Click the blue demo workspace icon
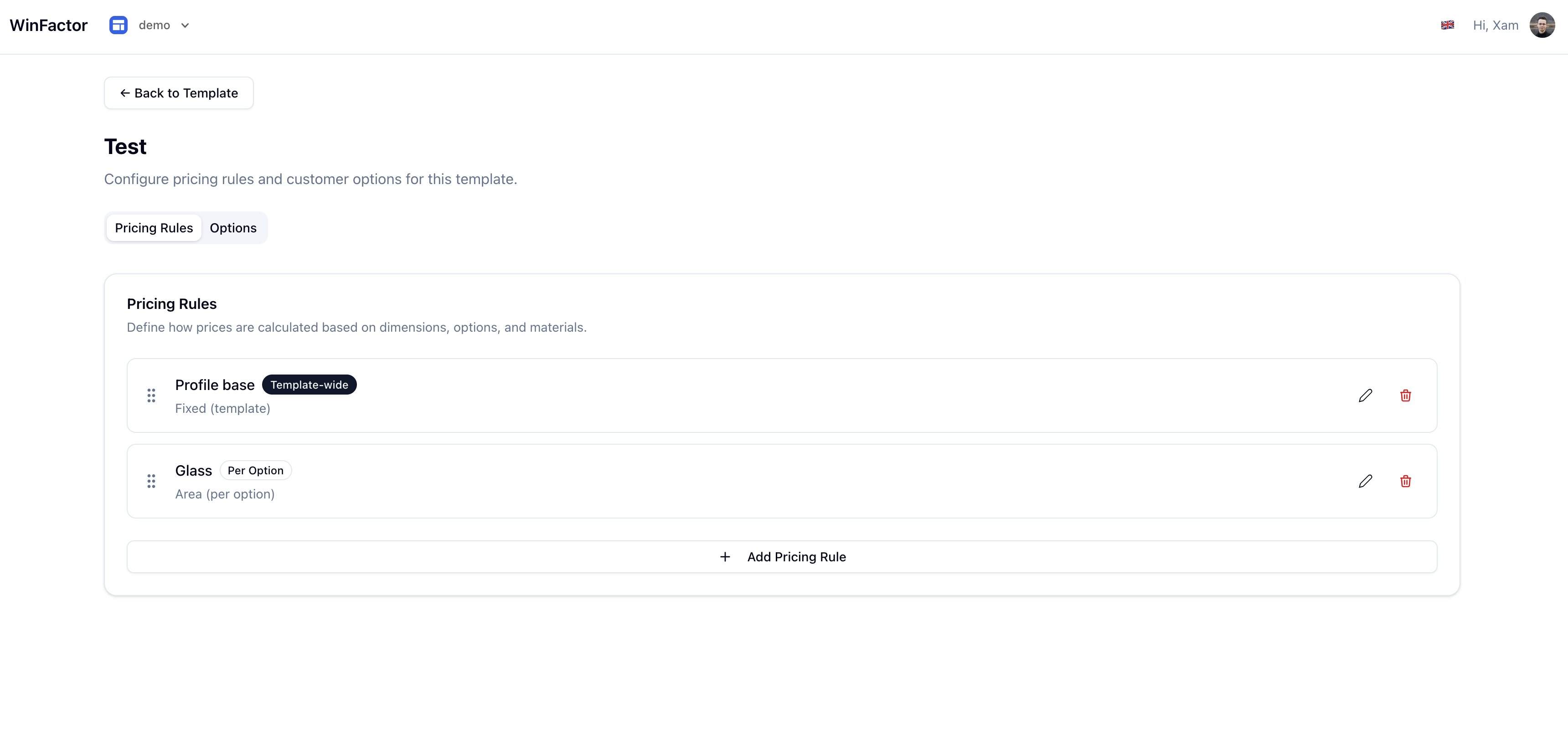The height and width of the screenshot is (729, 1568). pyautogui.click(x=118, y=25)
